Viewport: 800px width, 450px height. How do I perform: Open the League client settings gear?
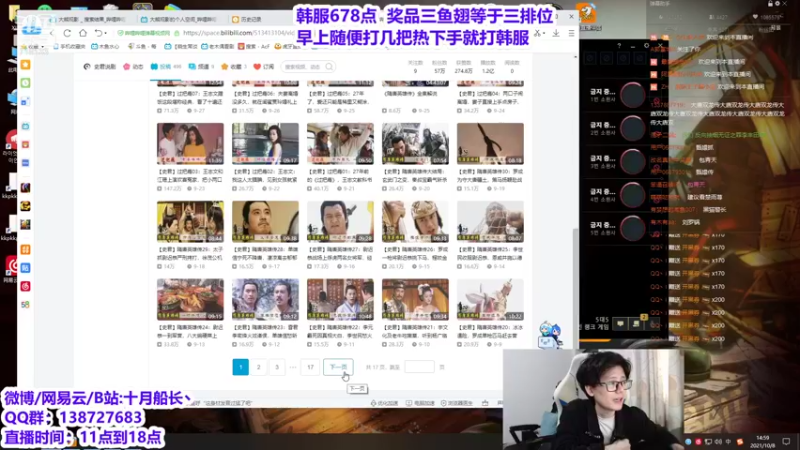[x=646, y=45]
